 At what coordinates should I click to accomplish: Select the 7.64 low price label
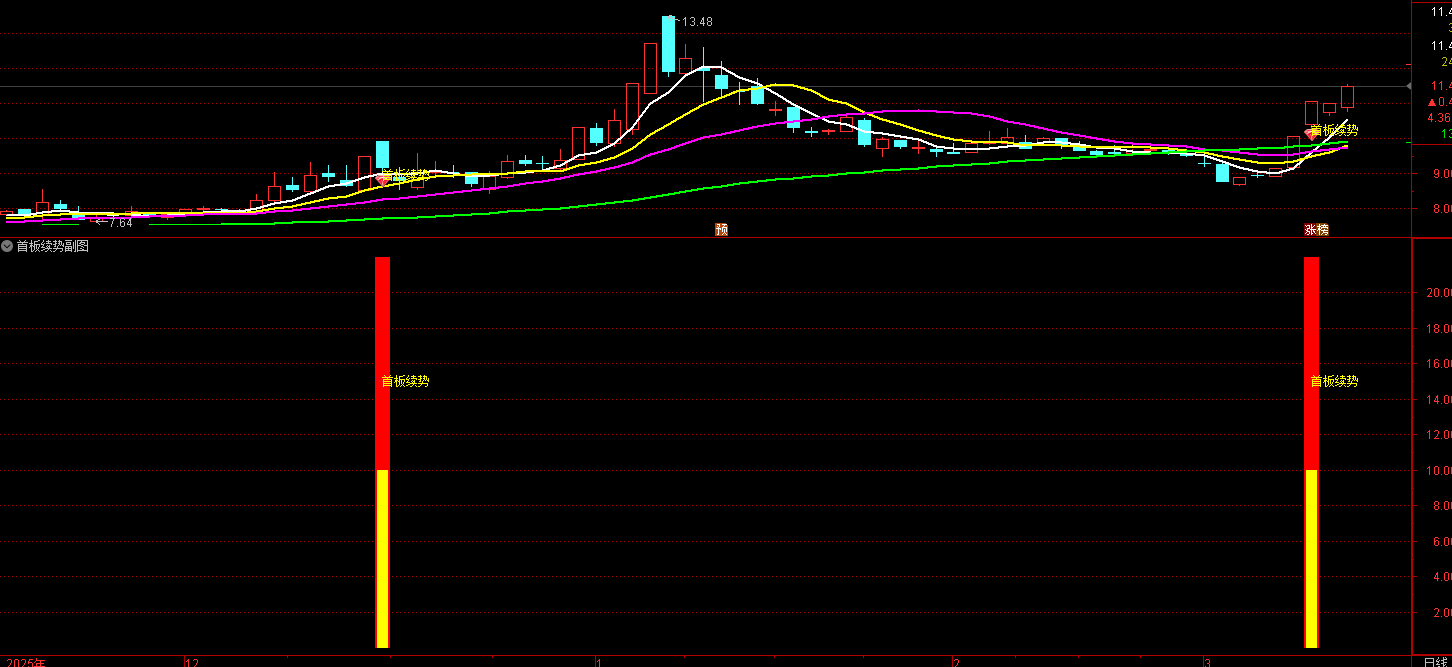[x=119, y=222]
